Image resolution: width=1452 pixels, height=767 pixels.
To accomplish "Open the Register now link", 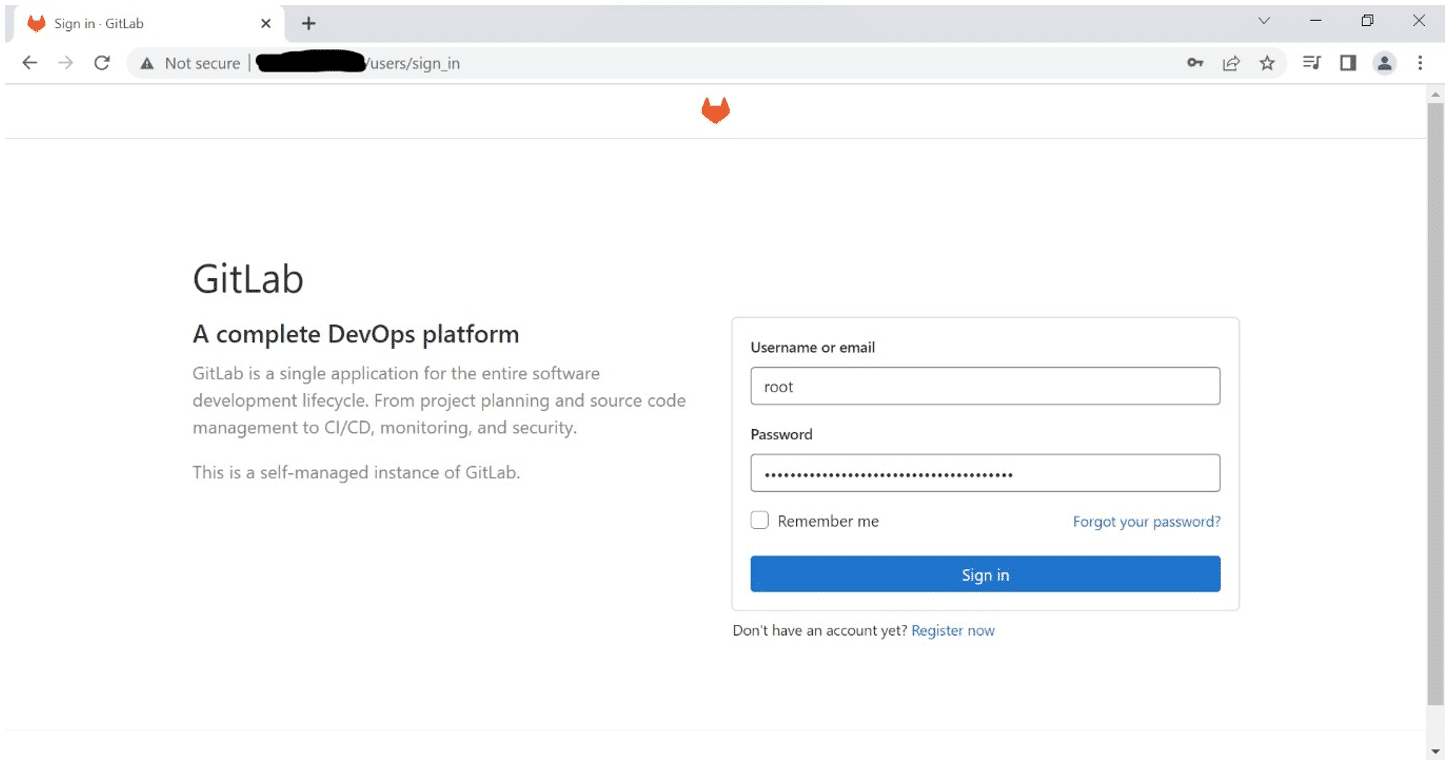I will point(952,630).
